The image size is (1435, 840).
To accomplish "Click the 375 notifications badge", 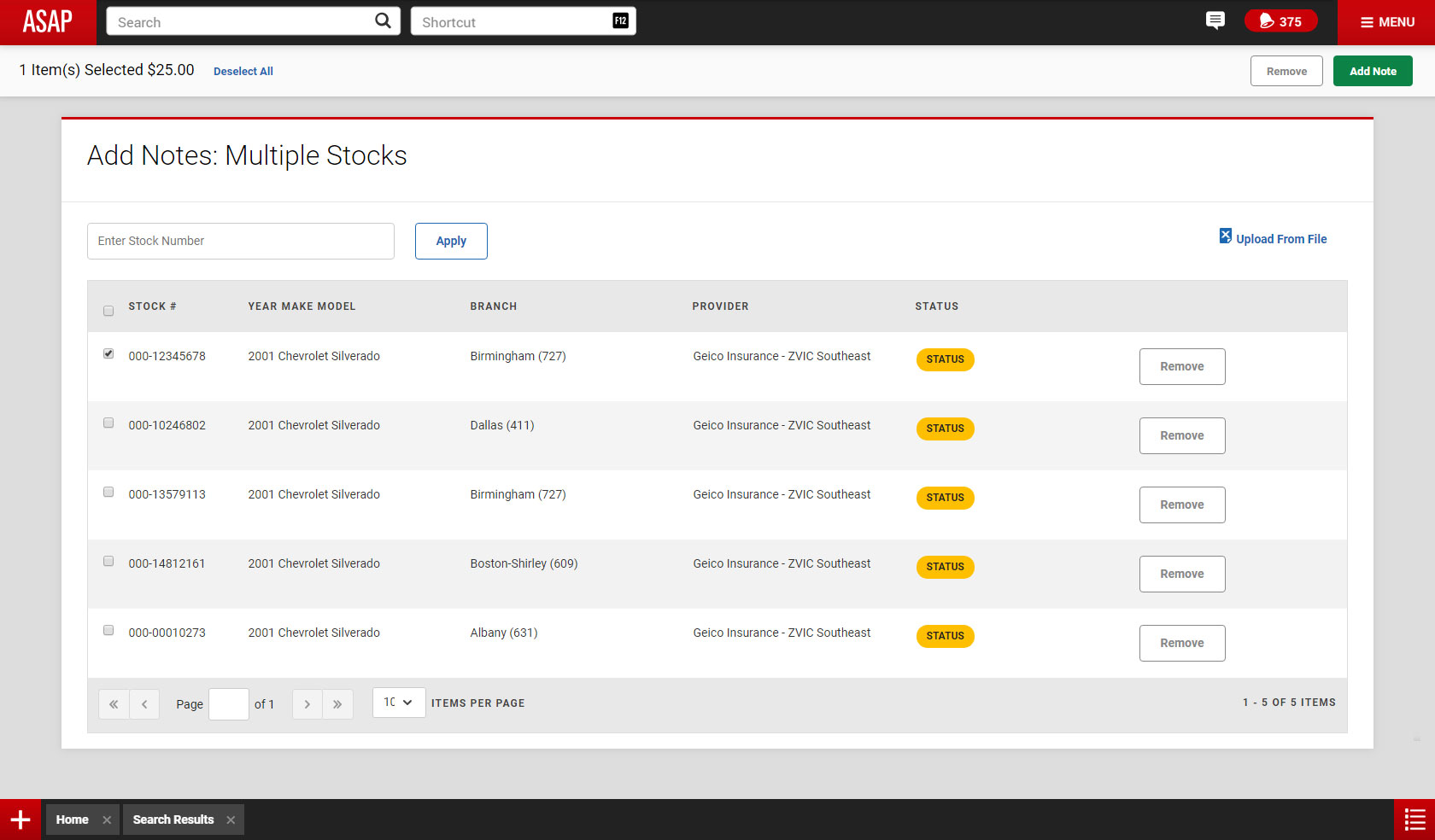I will [x=1280, y=21].
